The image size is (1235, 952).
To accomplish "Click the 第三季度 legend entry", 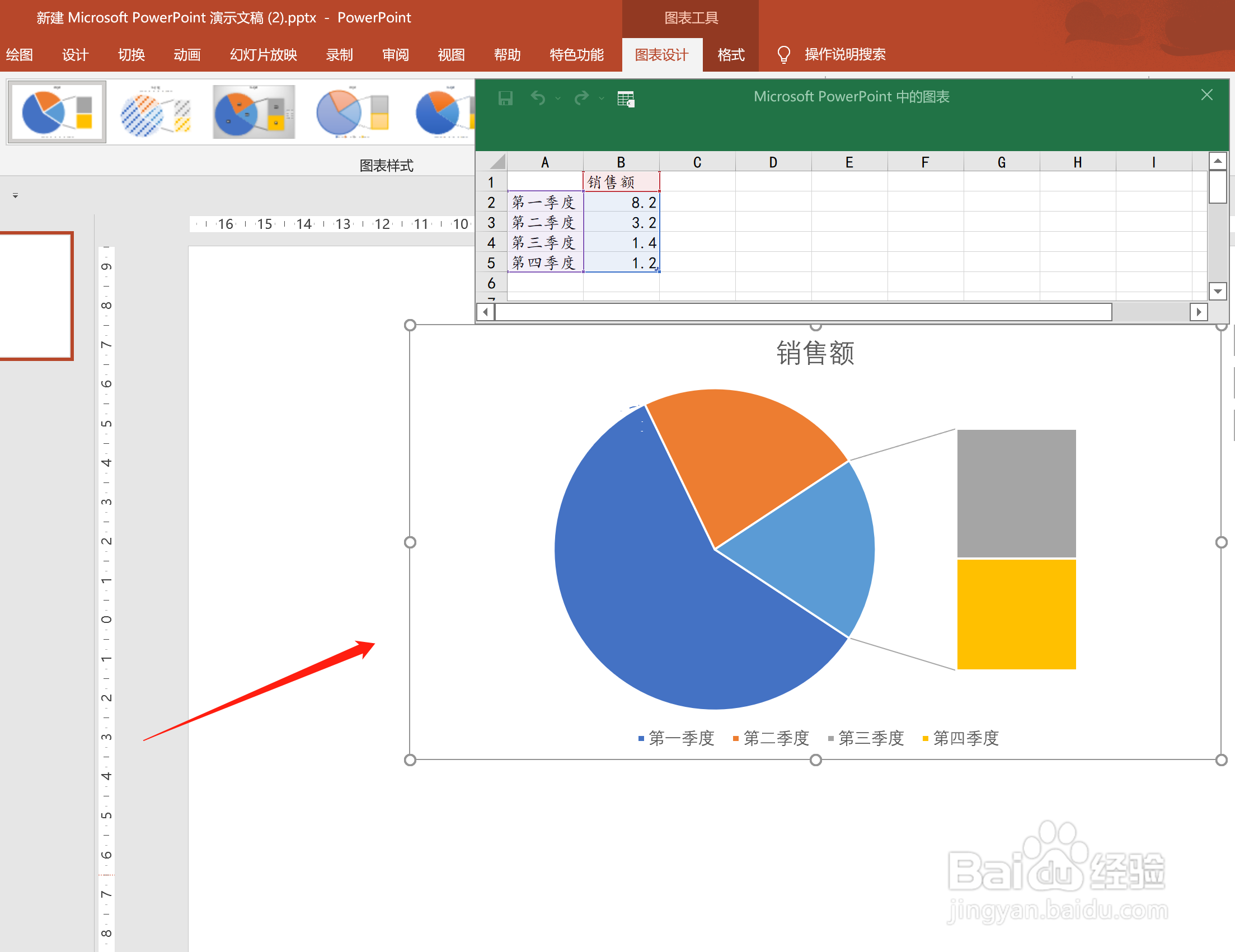I will 866,738.
